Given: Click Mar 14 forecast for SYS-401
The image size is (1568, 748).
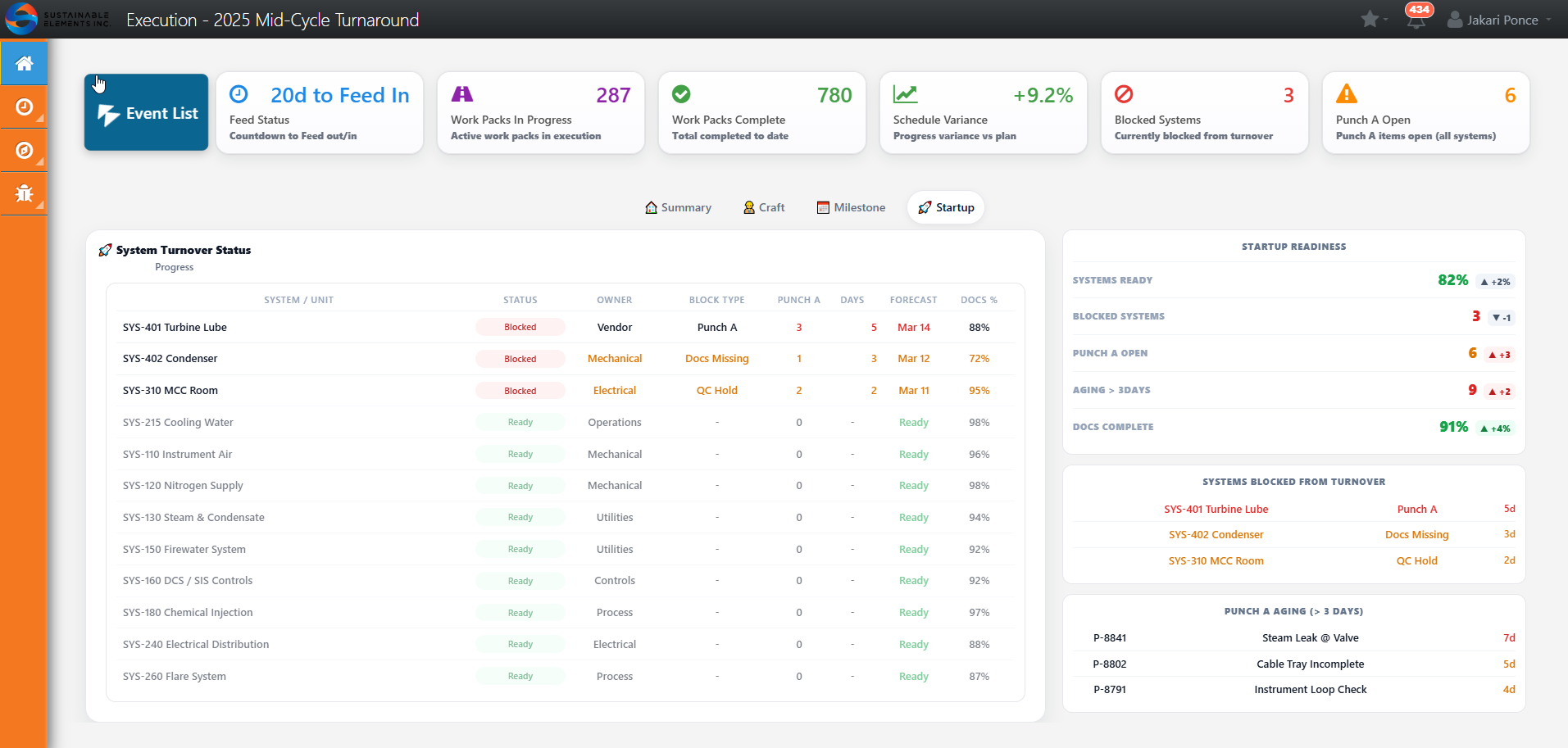Looking at the screenshot, I should pos(913,327).
